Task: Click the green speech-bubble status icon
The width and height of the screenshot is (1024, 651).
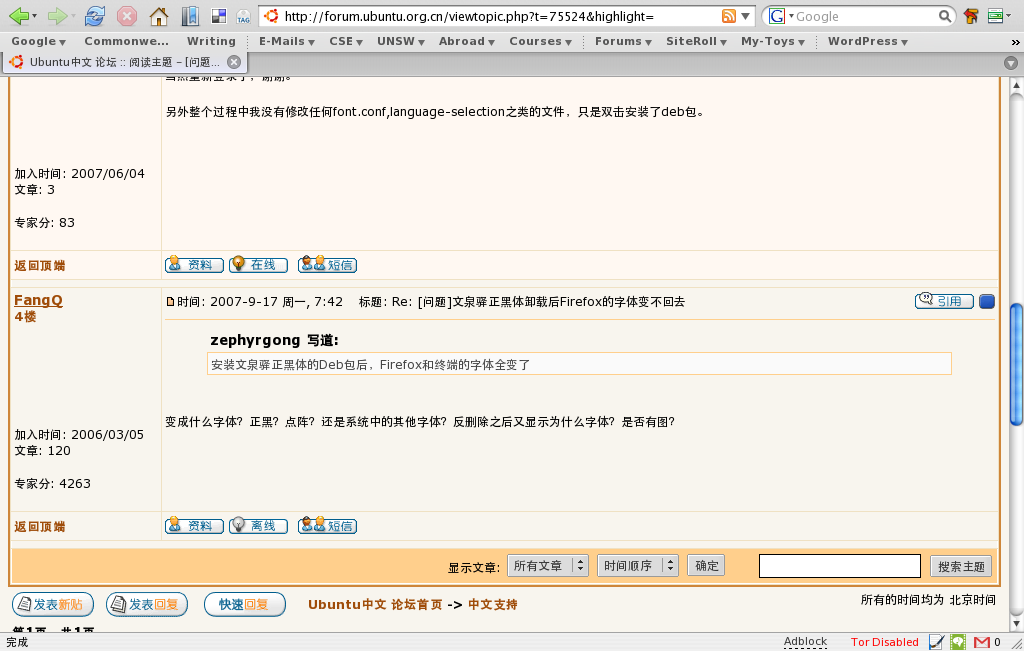Action: coord(958,642)
